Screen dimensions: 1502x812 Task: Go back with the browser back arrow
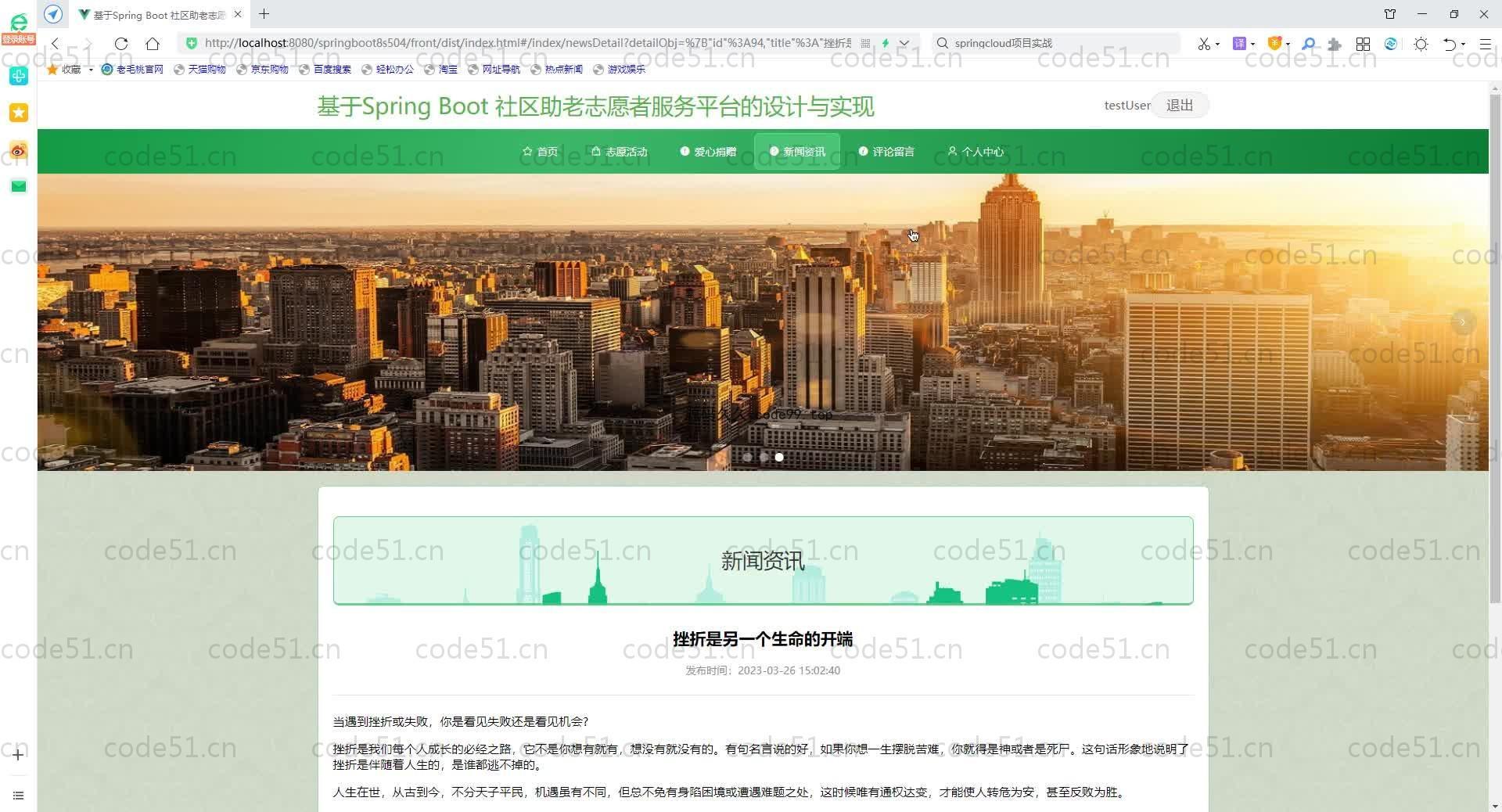[55, 44]
